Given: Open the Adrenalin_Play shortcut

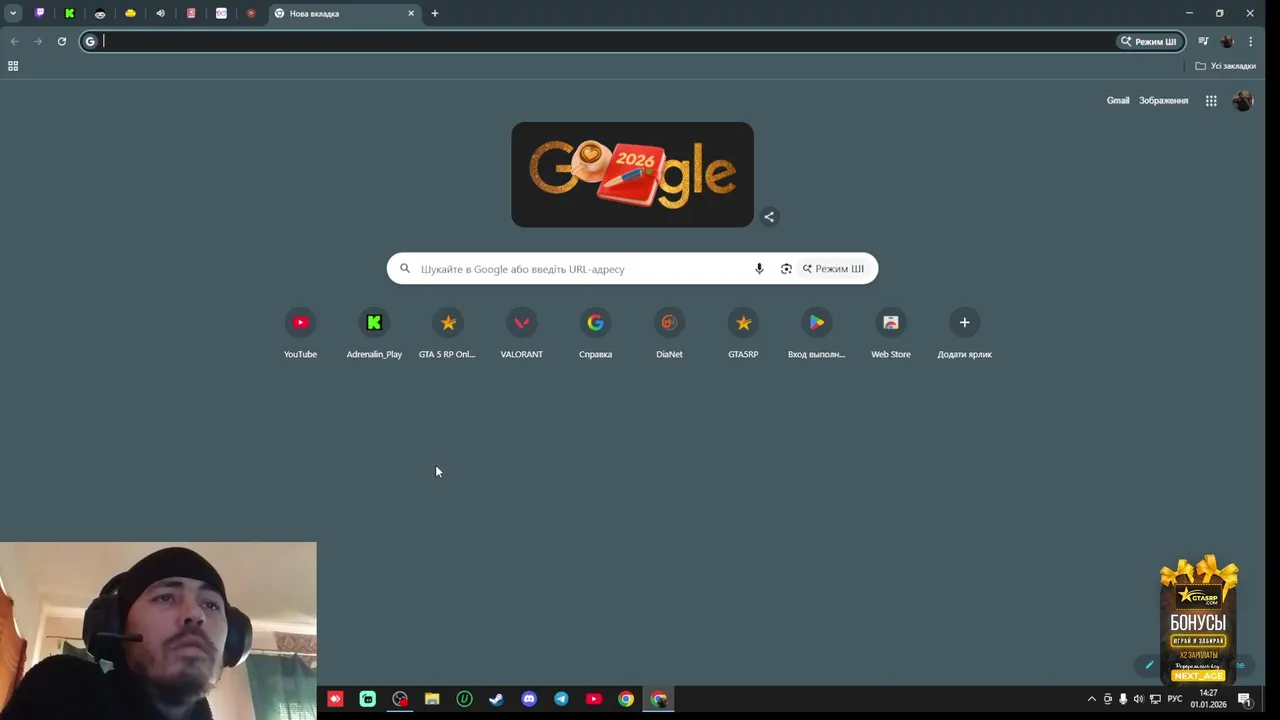Looking at the screenshot, I should (x=374, y=333).
